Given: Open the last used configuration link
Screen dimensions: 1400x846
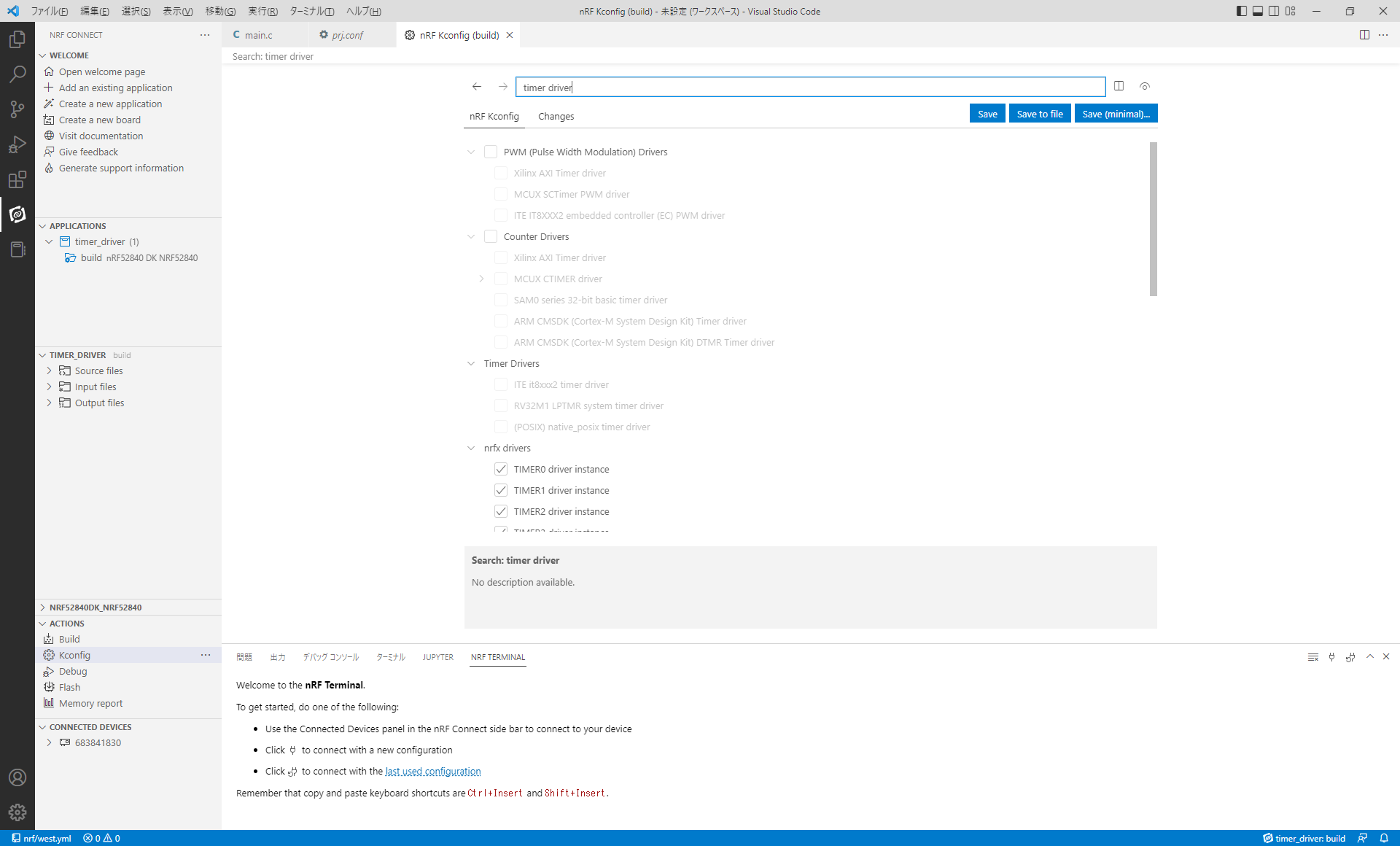Looking at the screenshot, I should click(x=432, y=771).
